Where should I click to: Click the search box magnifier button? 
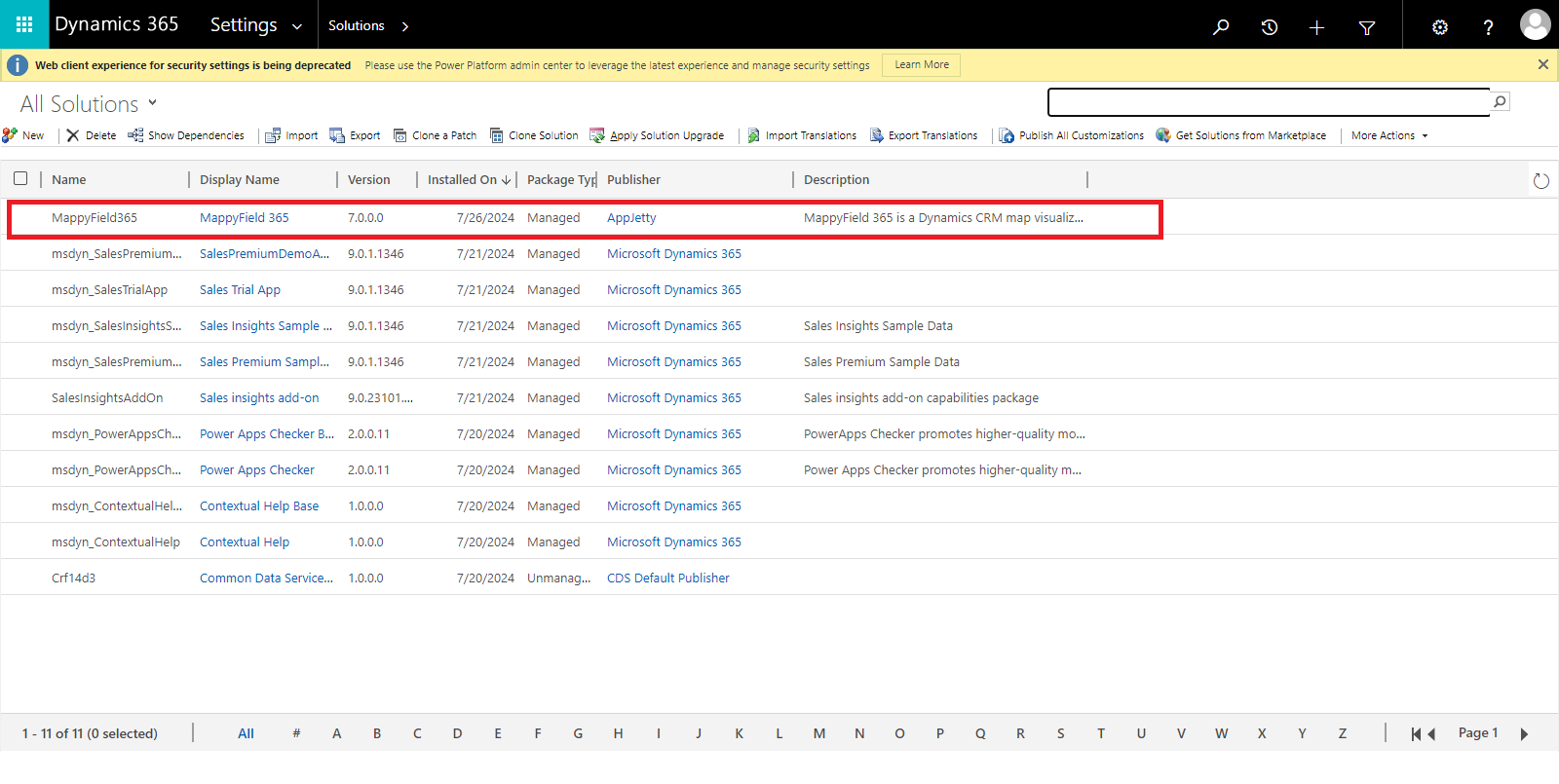pyautogui.click(x=1500, y=101)
